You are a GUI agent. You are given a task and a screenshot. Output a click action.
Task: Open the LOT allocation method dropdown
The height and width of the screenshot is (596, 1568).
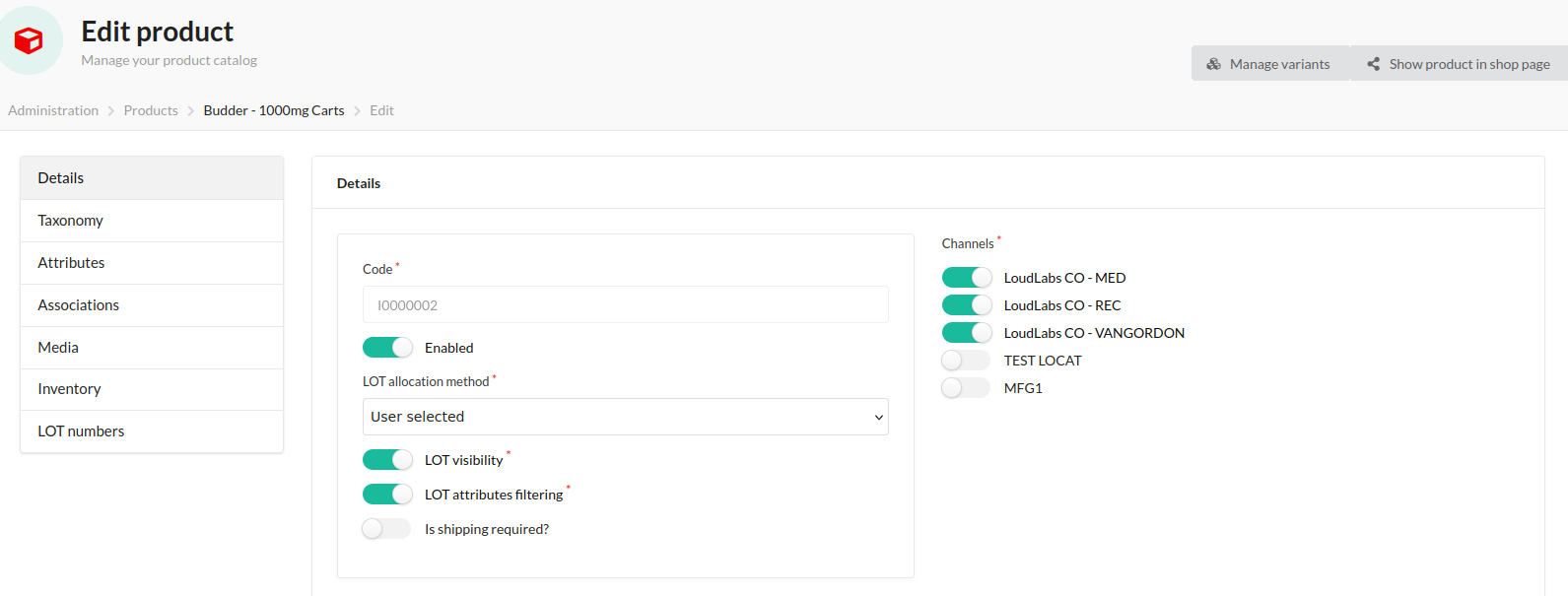(x=625, y=417)
